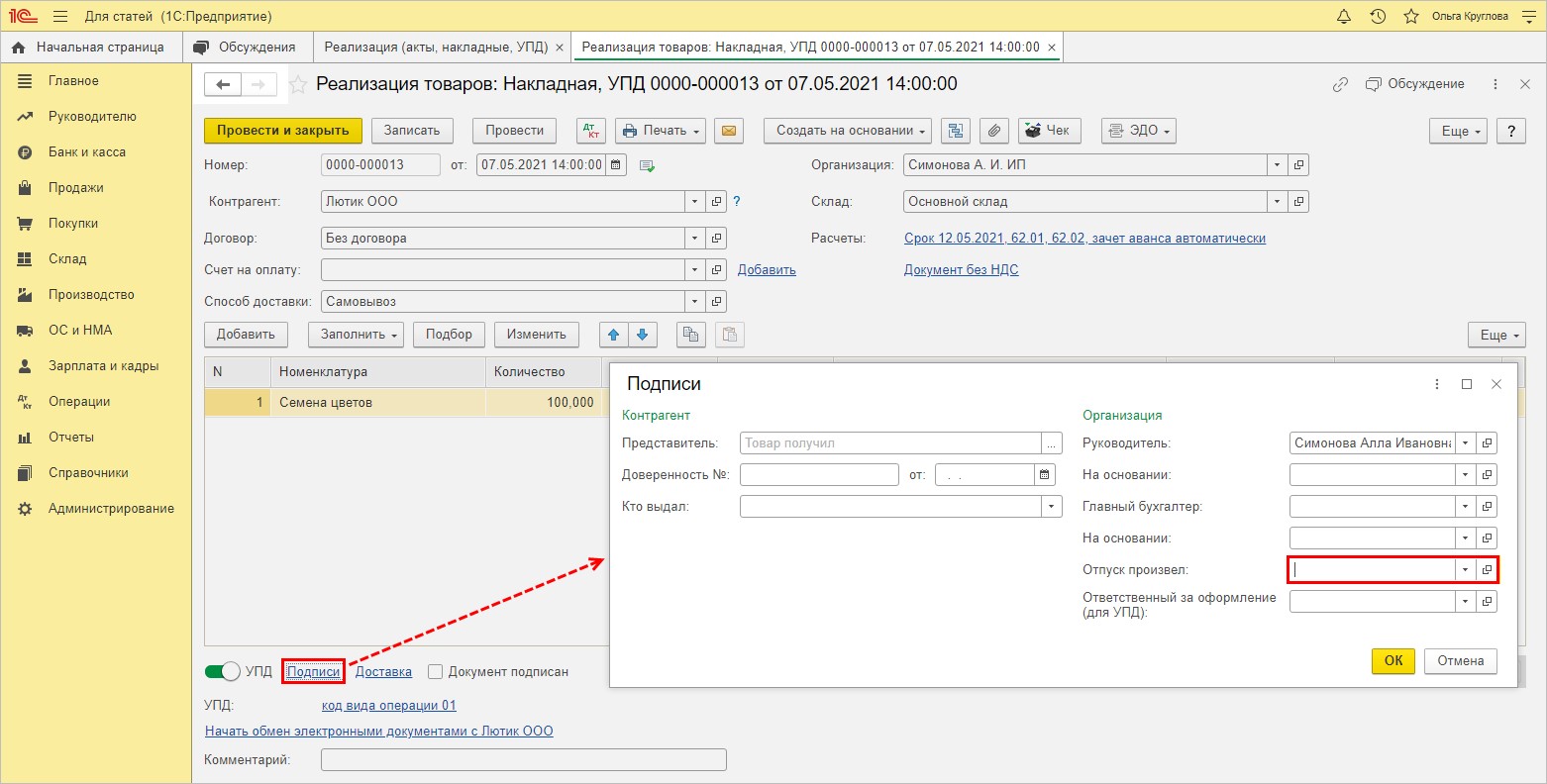This screenshot has width=1547, height=784.
Task: Copy rows icon in table toolbar
Action: [x=691, y=335]
